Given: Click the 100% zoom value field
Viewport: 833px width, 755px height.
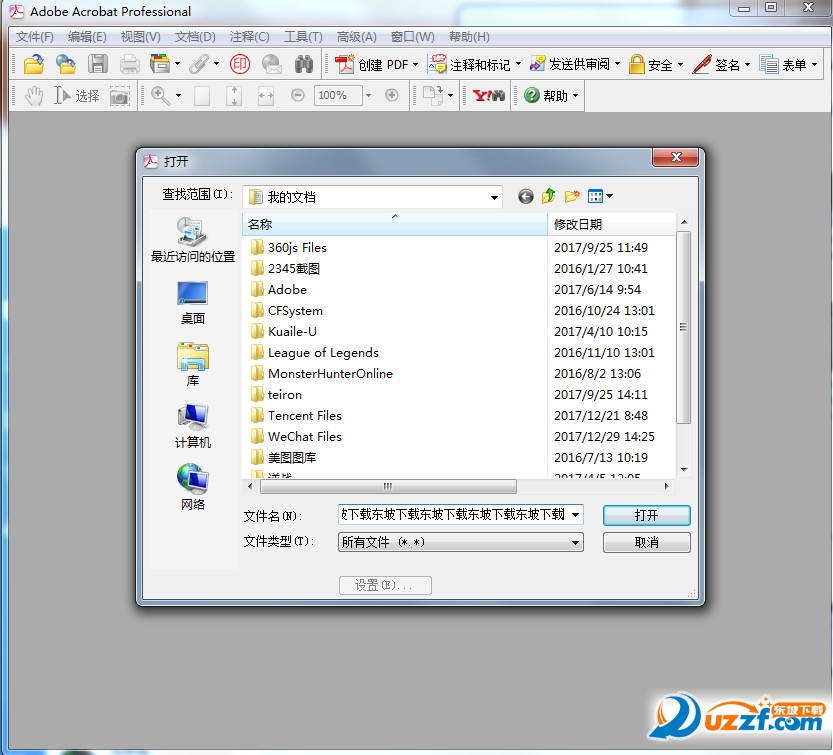Looking at the screenshot, I should pos(337,96).
